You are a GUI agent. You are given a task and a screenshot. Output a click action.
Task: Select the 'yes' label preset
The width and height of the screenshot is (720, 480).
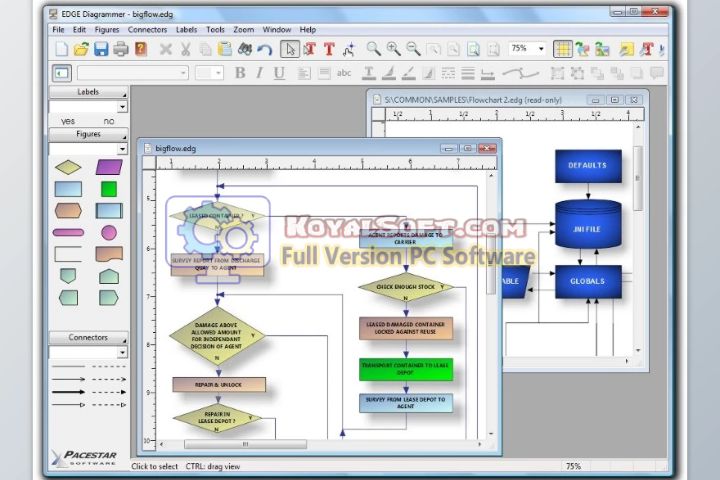coord(68,121)
